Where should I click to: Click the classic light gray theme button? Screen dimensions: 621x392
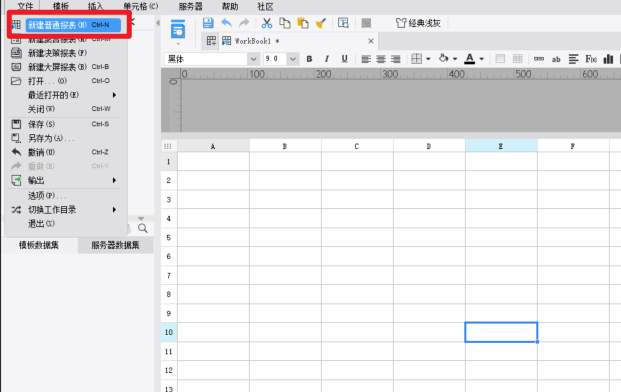[418, 23]
